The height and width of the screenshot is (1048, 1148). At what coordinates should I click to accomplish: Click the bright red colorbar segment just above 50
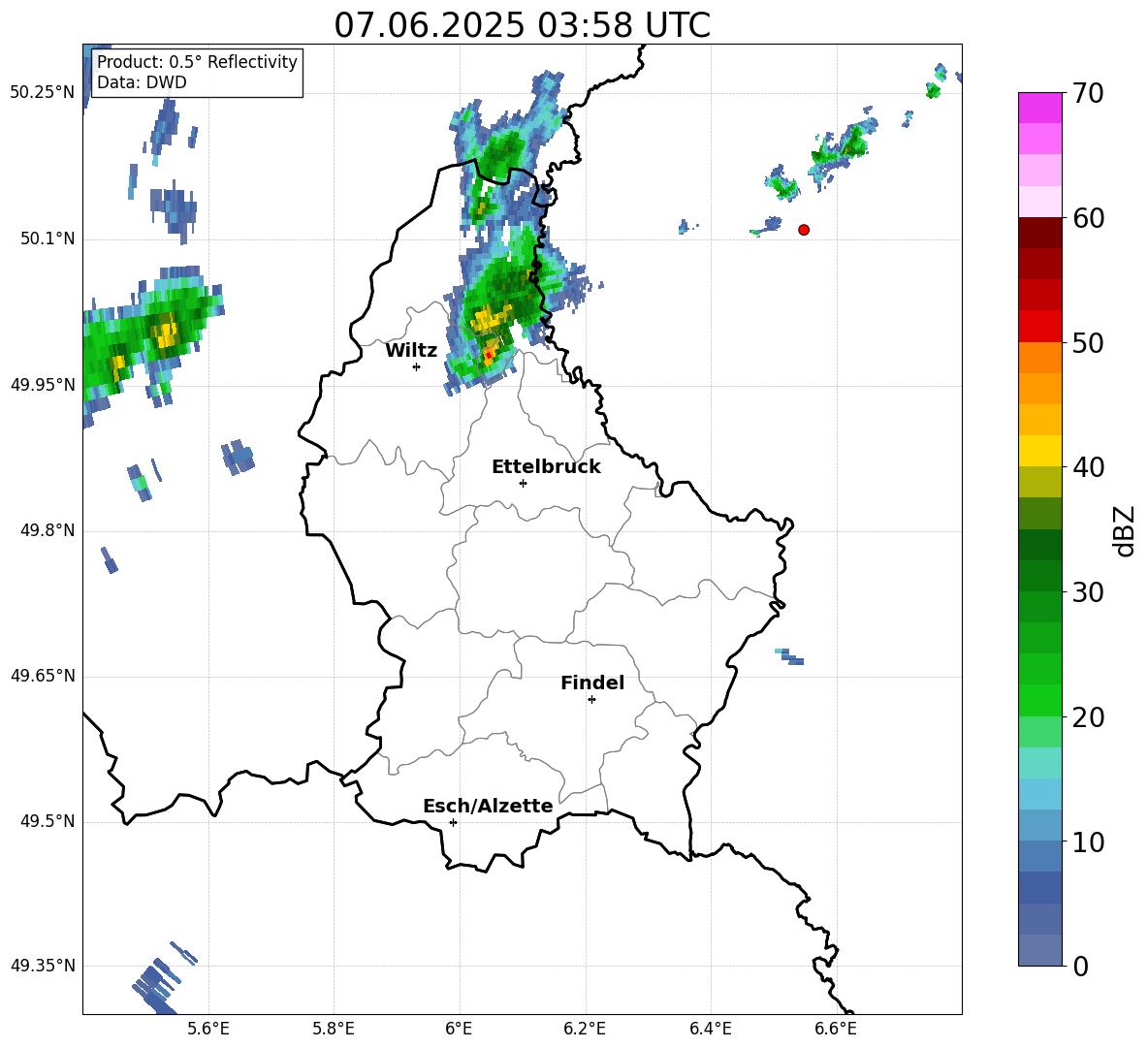tap(1040, 327)
